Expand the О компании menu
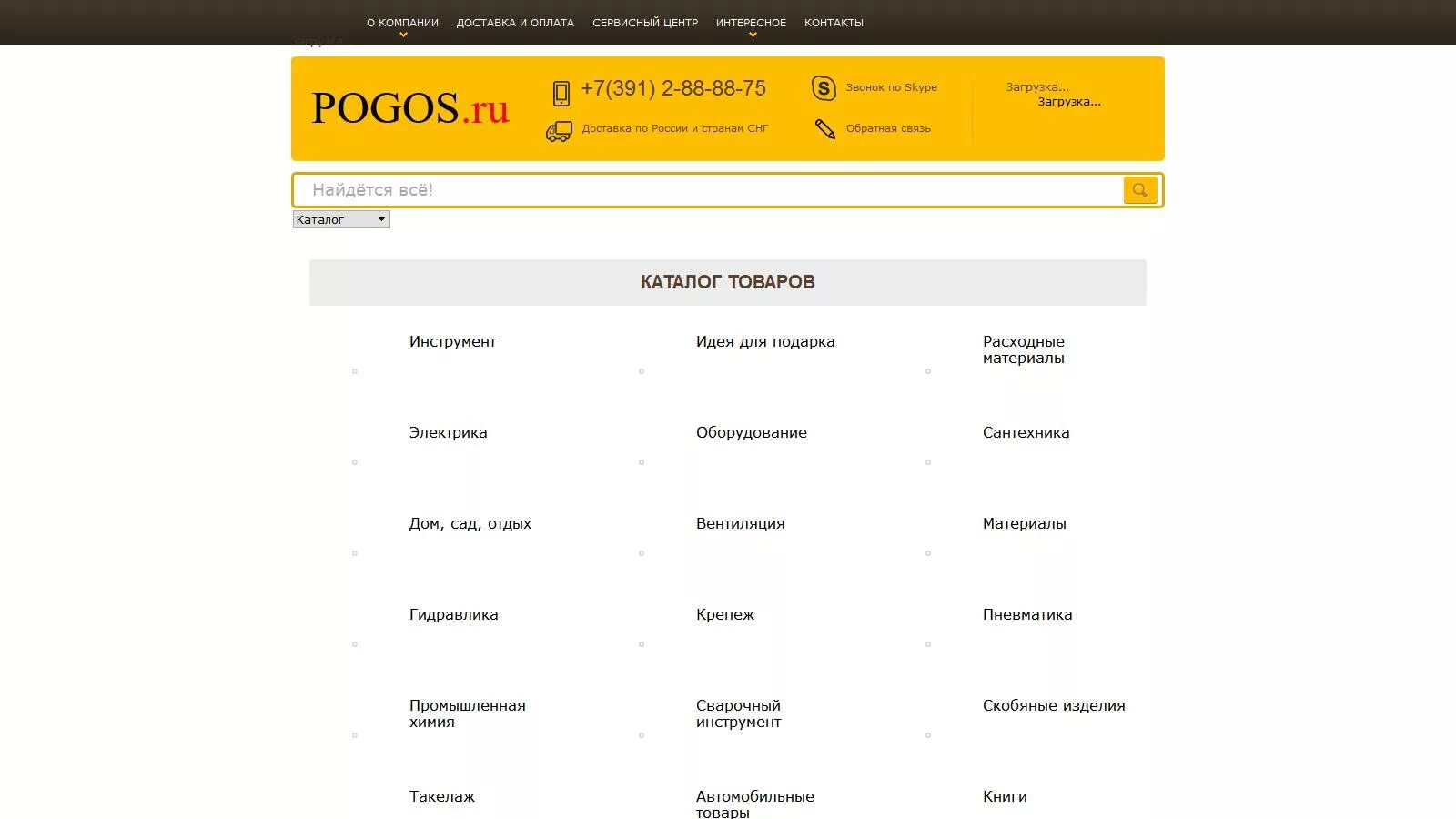Image resolution: width=1456 pixels, height=819 pixels. click(402, 23)
